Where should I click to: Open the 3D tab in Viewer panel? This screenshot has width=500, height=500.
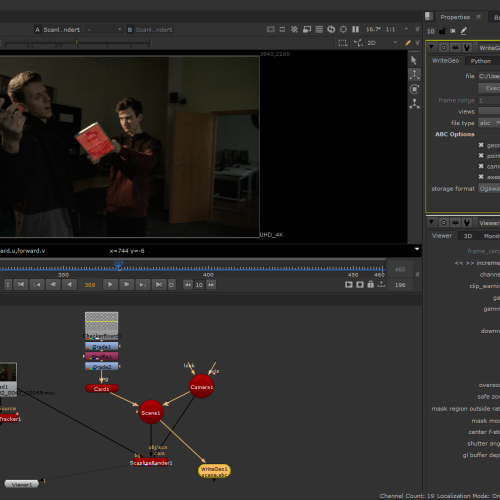[468, 236]
